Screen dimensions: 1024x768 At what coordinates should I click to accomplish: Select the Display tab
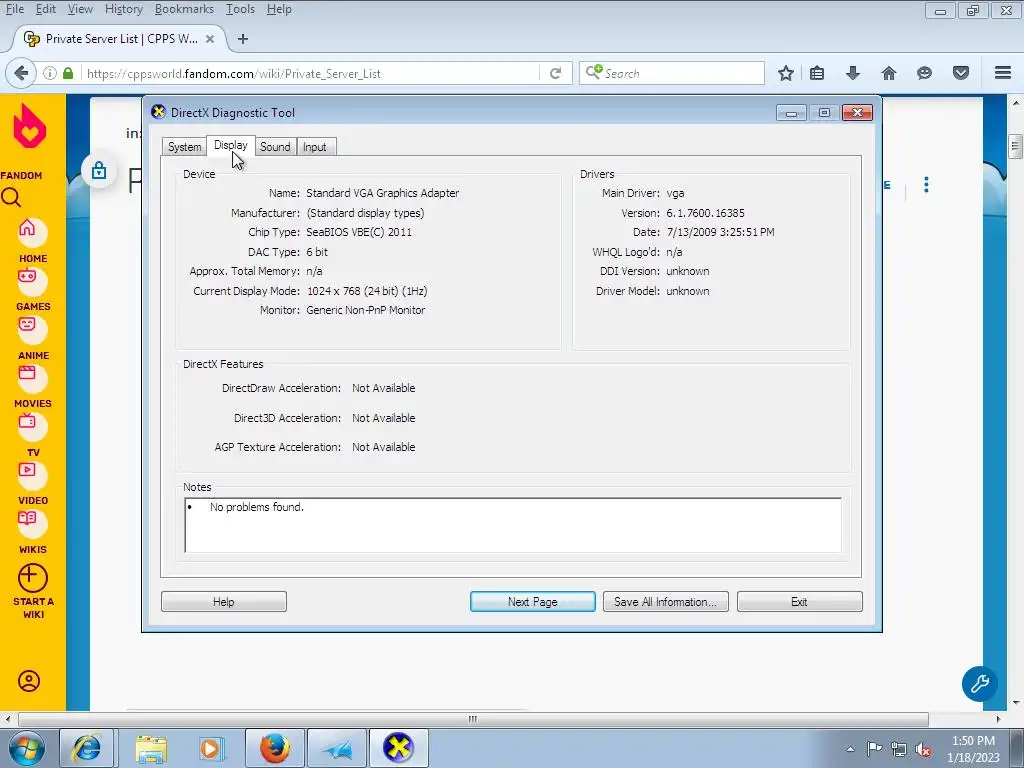[x=231, y=145]
